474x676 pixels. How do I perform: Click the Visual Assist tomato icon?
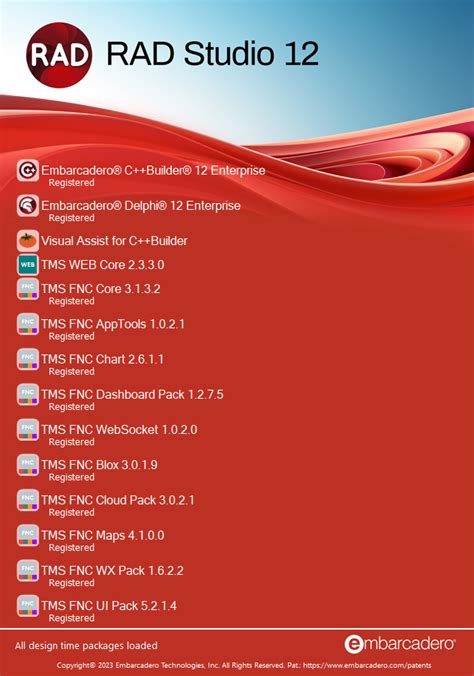click(x=28, y=241)
